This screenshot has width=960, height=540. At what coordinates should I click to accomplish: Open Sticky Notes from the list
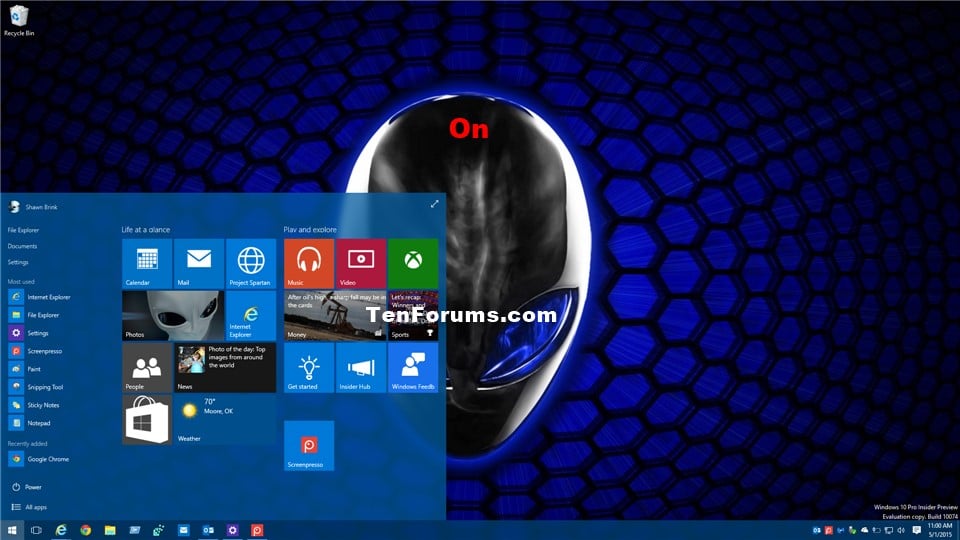tap(34, 405)
